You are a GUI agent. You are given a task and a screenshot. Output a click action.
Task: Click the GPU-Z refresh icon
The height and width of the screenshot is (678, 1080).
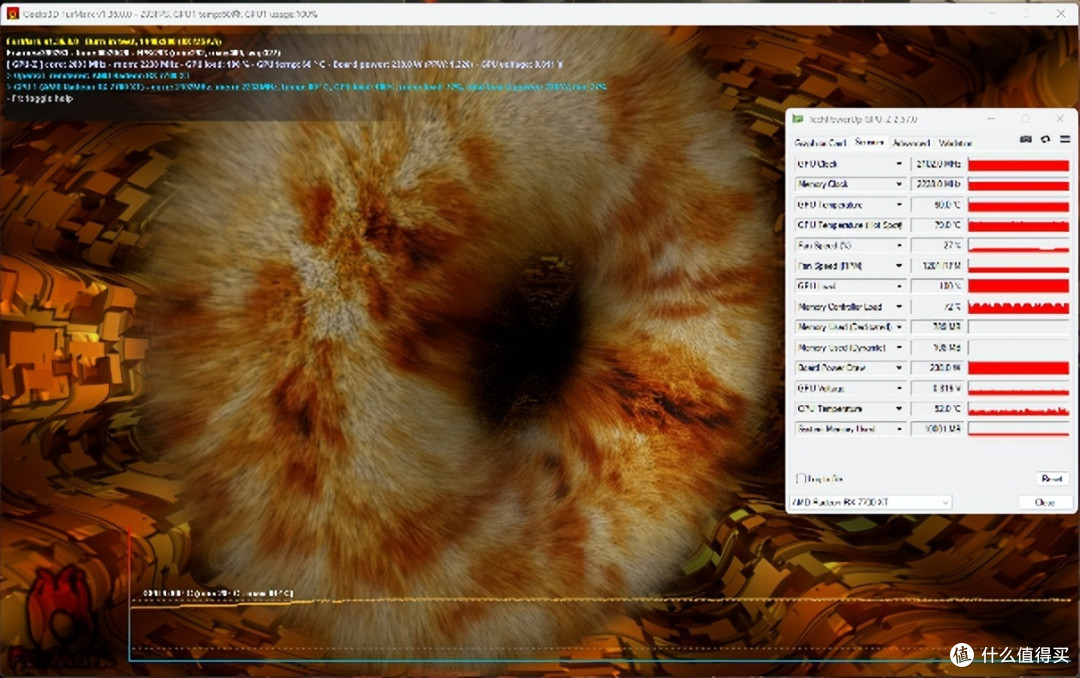click(x=1046, y=139)
